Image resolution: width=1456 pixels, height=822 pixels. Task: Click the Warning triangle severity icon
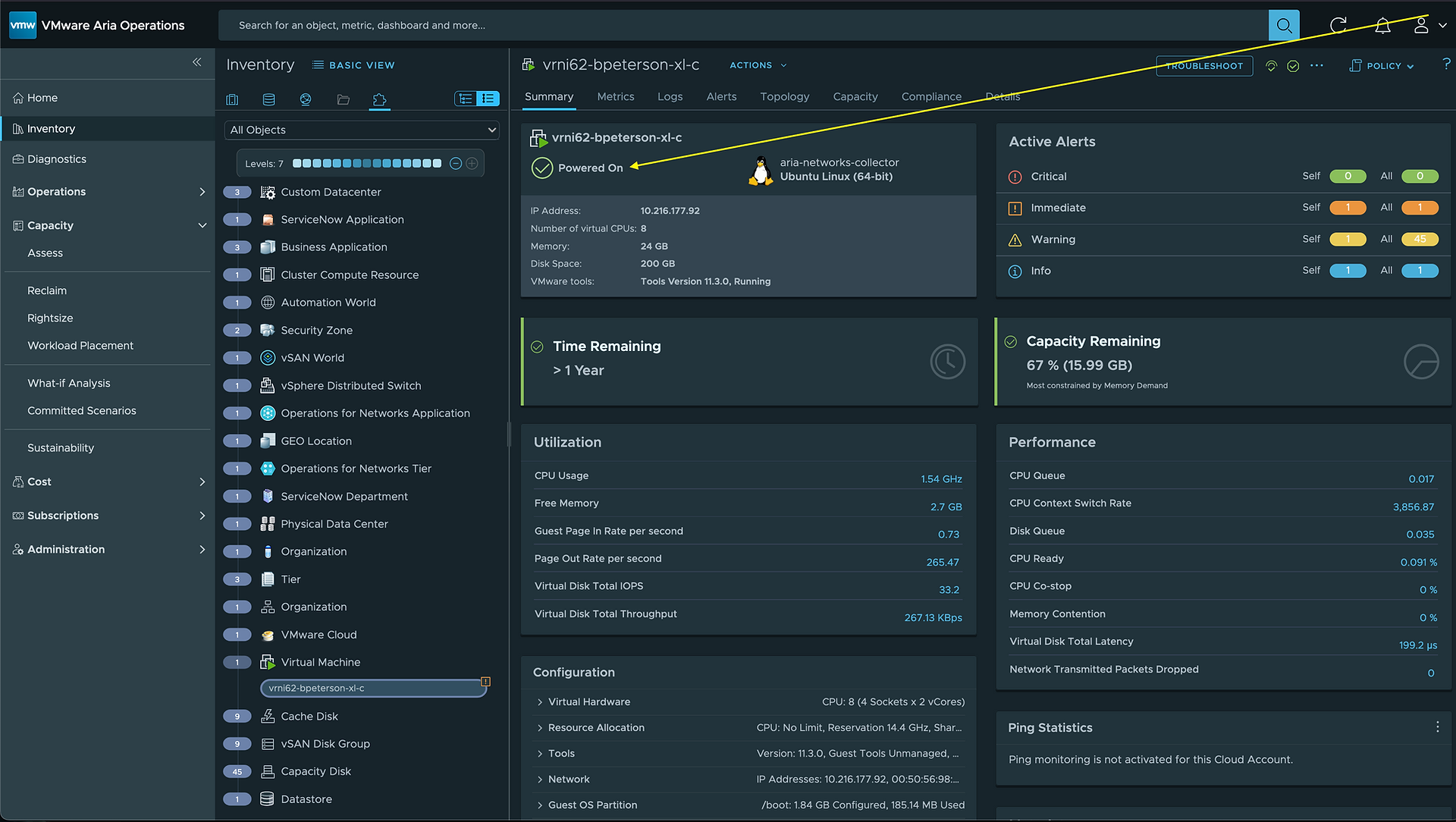[1015, 240]
